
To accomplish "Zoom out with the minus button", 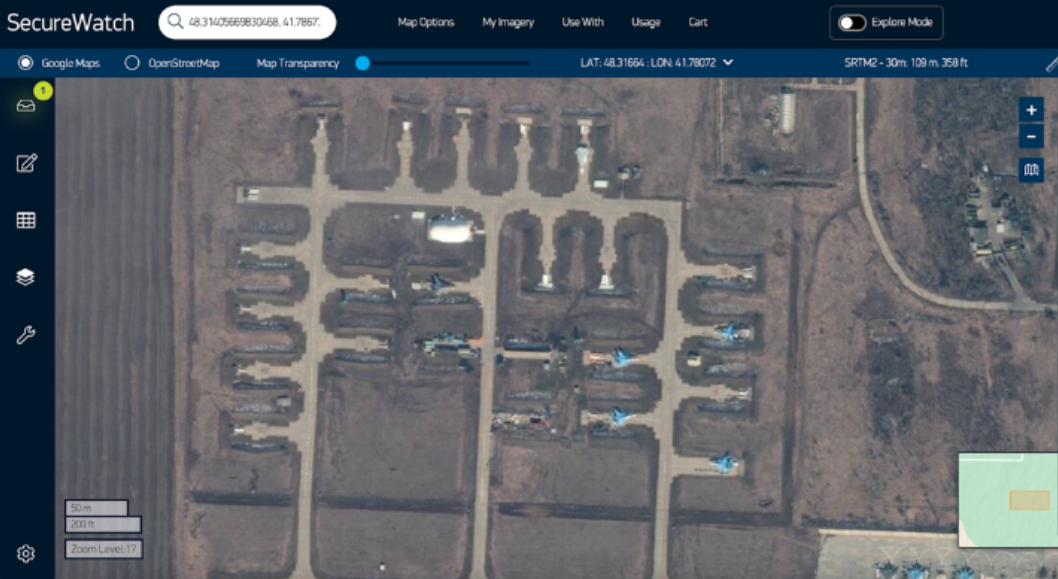I will point(1031,137).
